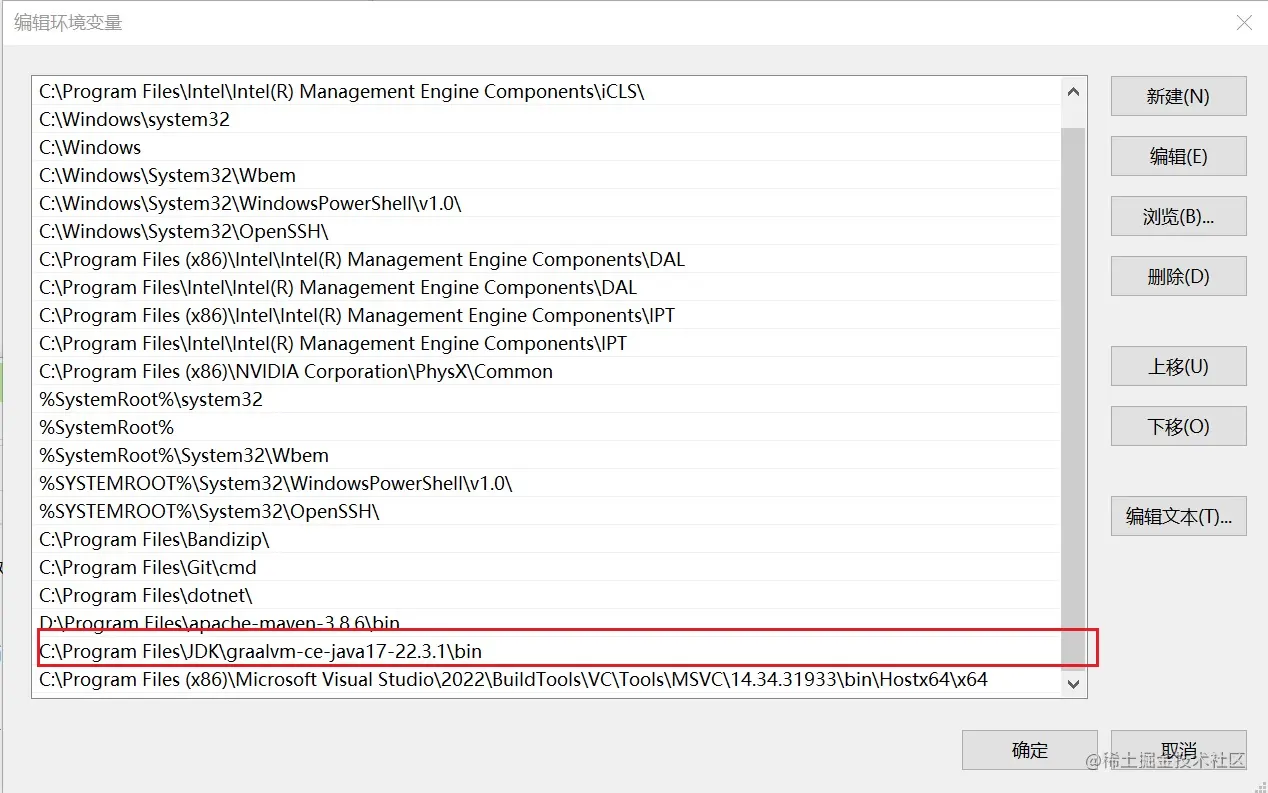1268x793 pixels.
Task: Select C:\Program Files\Intel IPT entry
Action: coord(548,343)
